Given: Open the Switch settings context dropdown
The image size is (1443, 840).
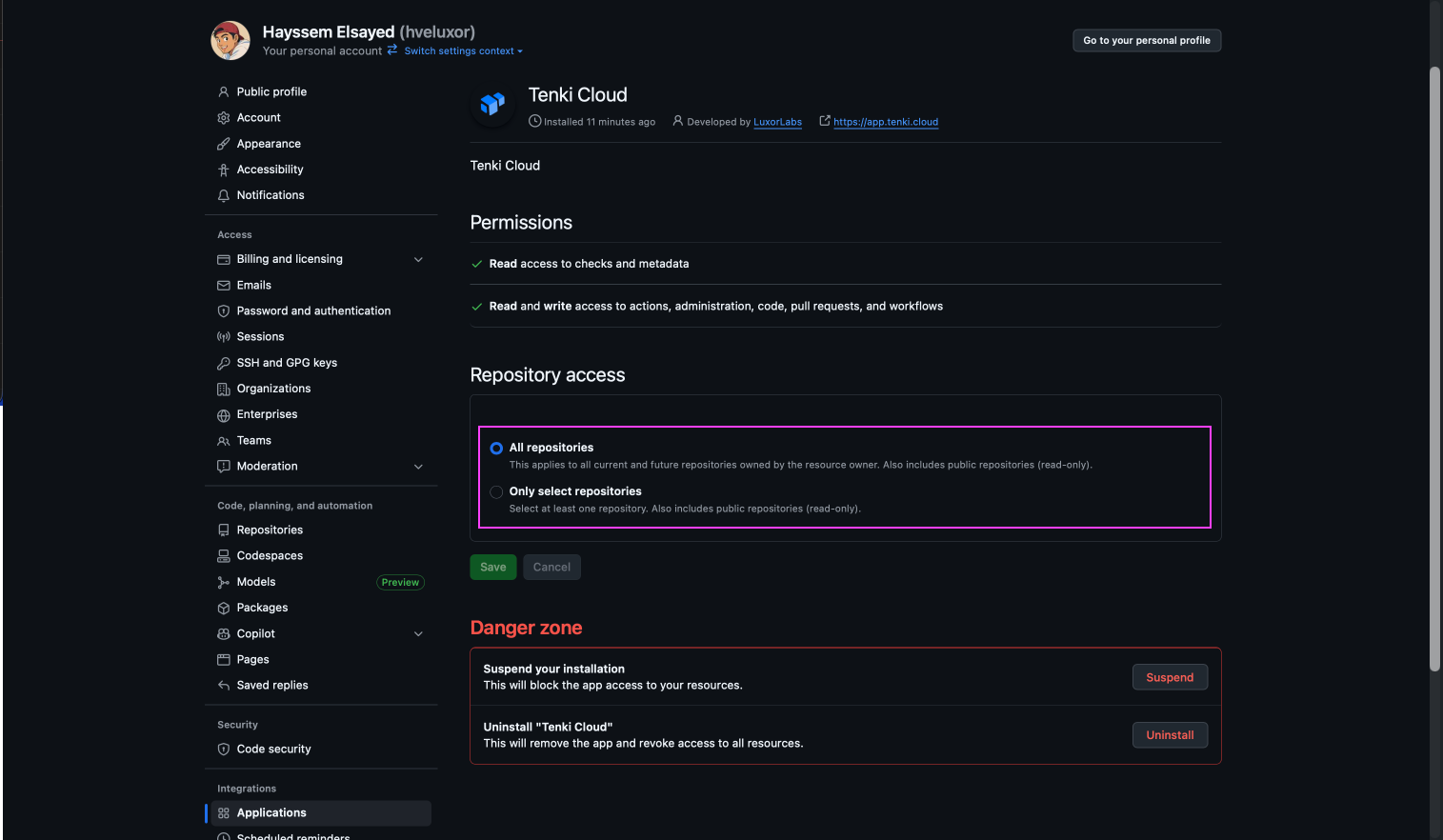Looking at the screenshot, I should (x=463, y=51).
